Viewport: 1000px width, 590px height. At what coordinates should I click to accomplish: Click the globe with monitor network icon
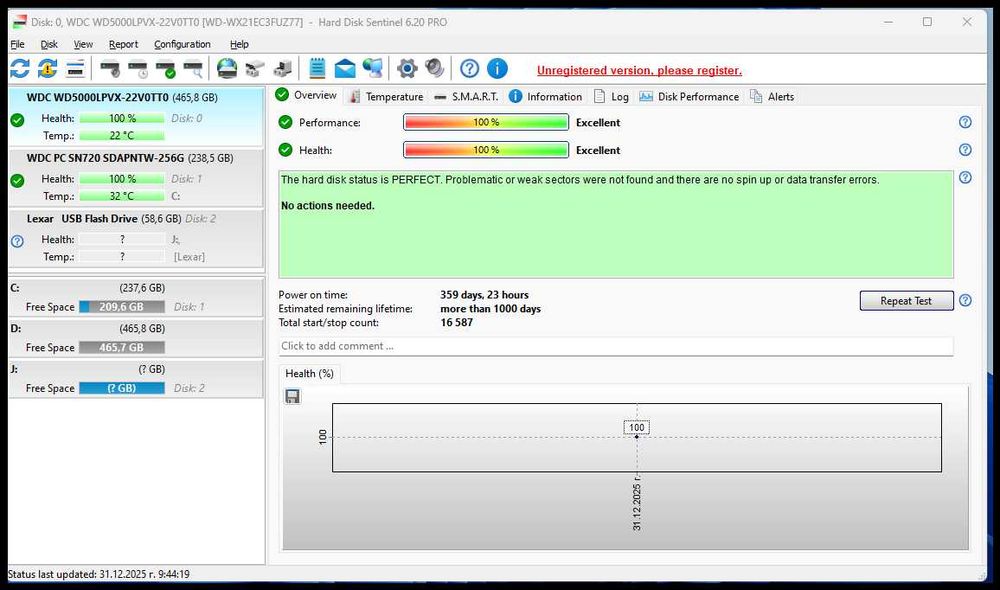372,68
